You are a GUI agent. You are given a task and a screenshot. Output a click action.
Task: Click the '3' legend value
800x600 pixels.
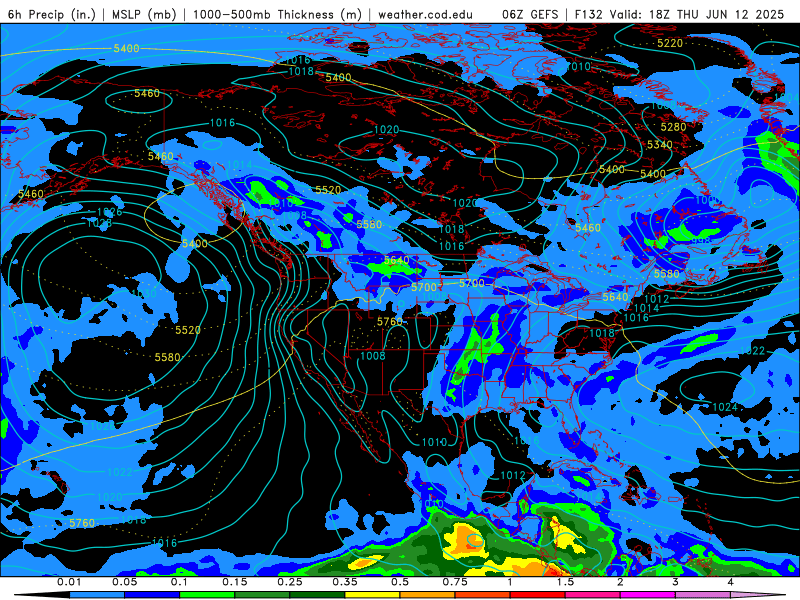(x=675, y=582)
